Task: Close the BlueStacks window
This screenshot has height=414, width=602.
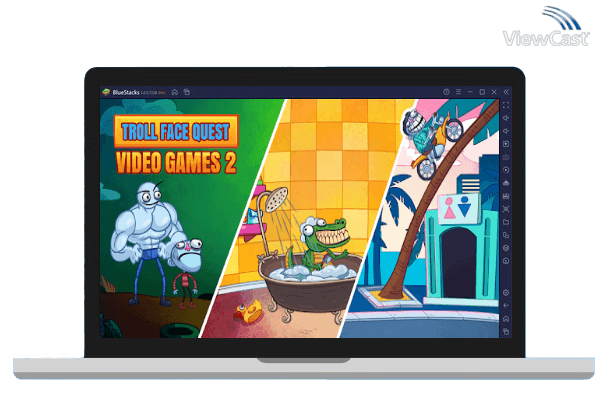Action: 494,92
